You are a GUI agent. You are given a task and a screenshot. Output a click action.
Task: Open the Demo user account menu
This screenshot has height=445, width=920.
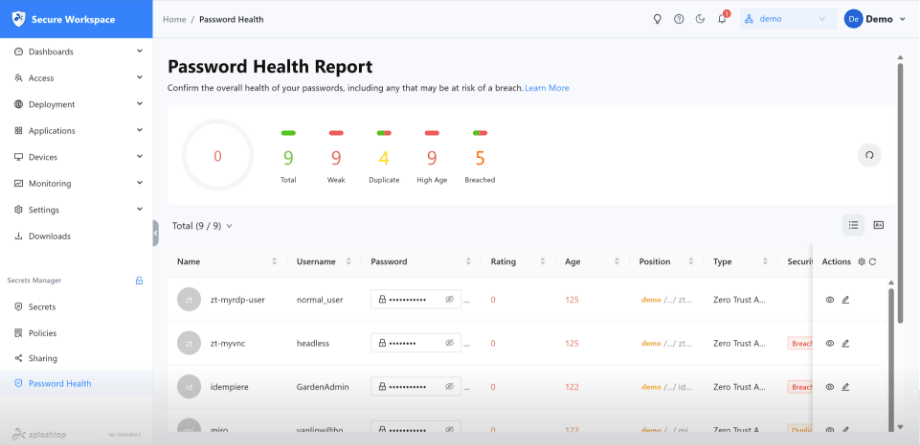click(x=875, y=19)
